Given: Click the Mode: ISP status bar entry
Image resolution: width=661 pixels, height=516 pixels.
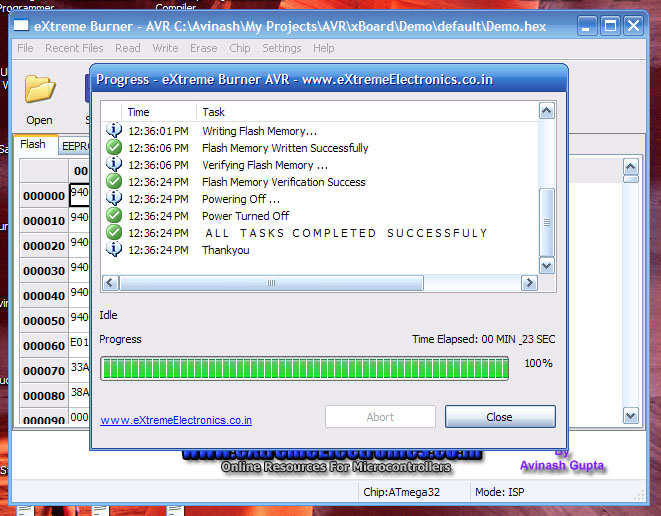Looking at the screenshot, I should click(500, 492).
